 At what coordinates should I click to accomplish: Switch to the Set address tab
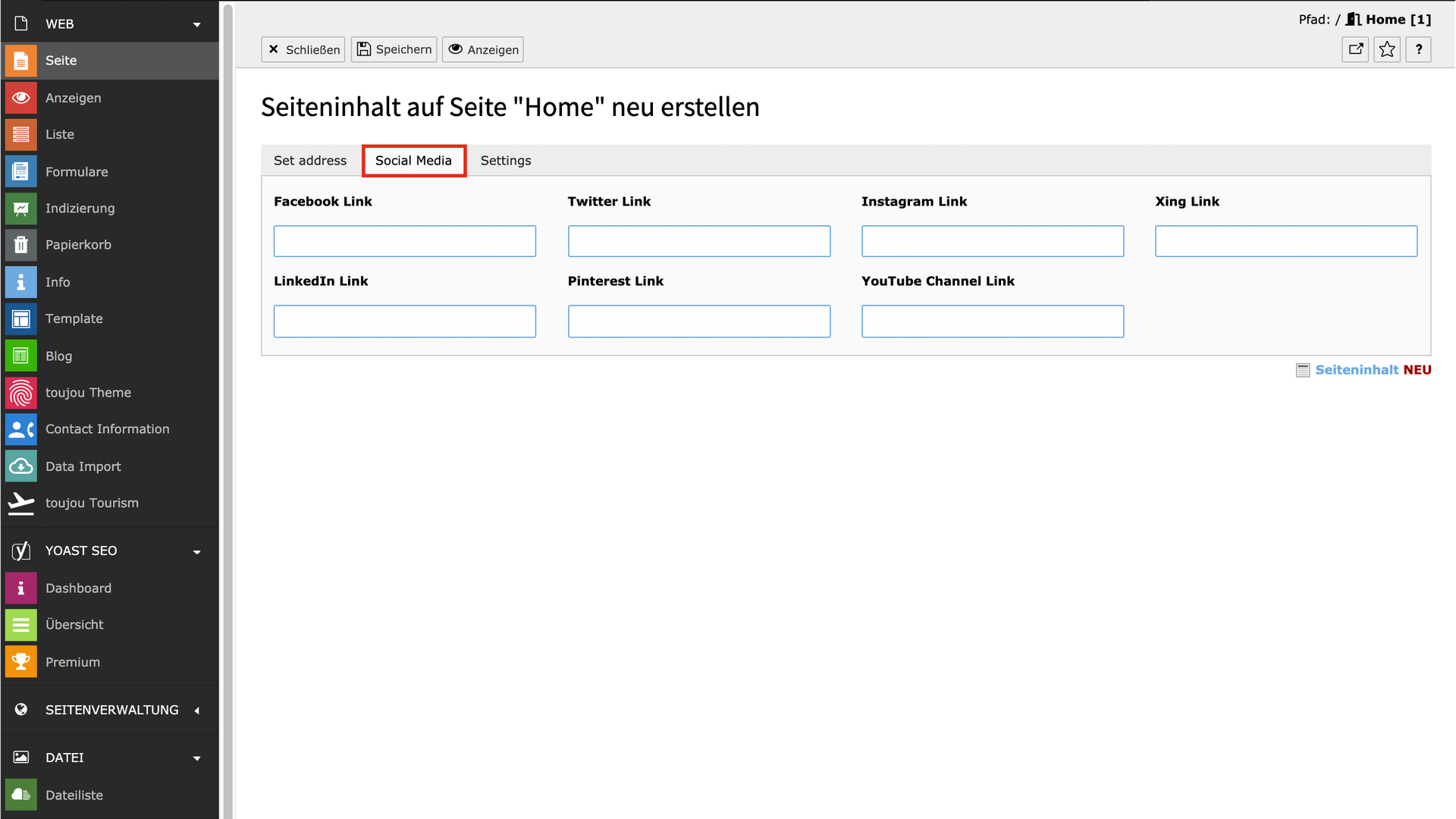click(309, 161)
